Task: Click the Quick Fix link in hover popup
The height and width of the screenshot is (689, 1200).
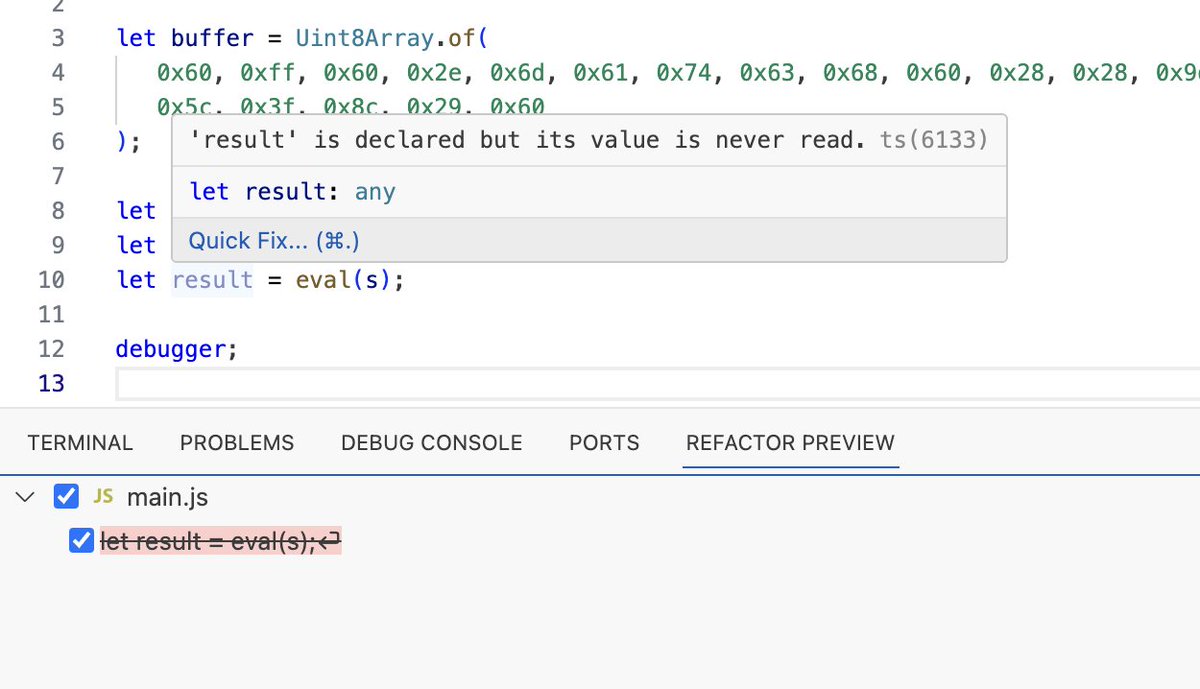Action: point(274,241)
